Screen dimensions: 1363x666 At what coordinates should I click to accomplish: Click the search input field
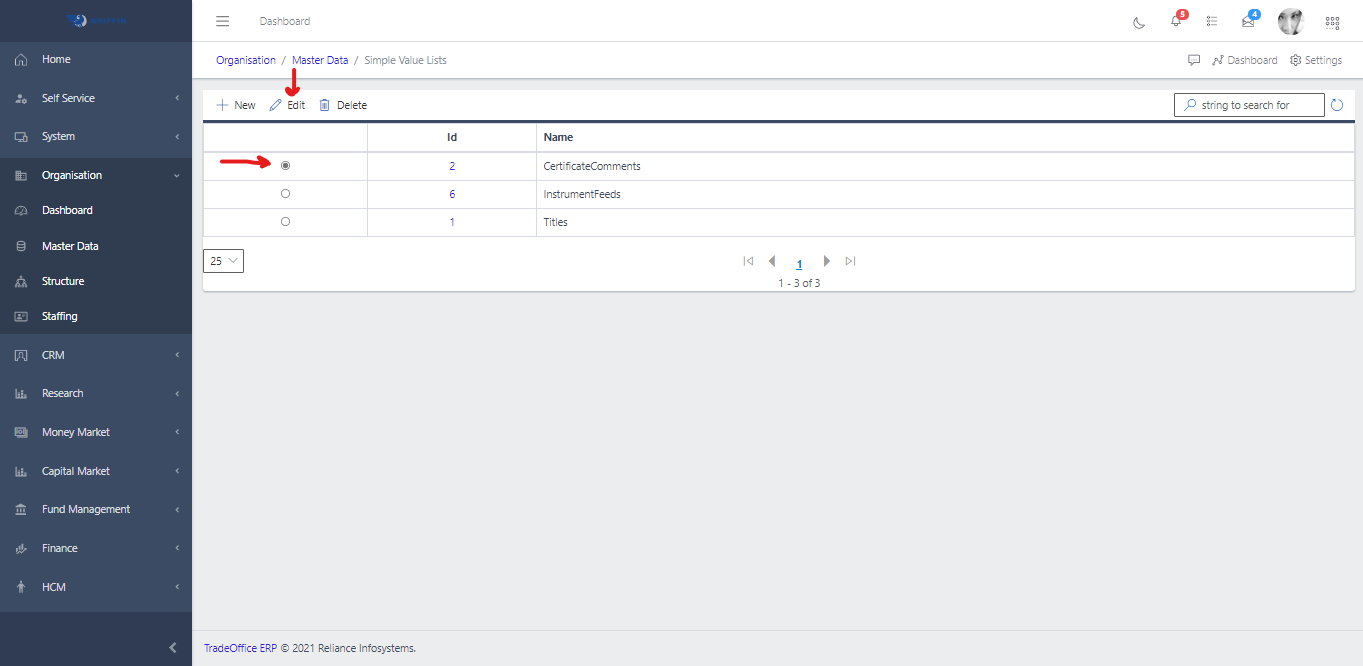1257,105
